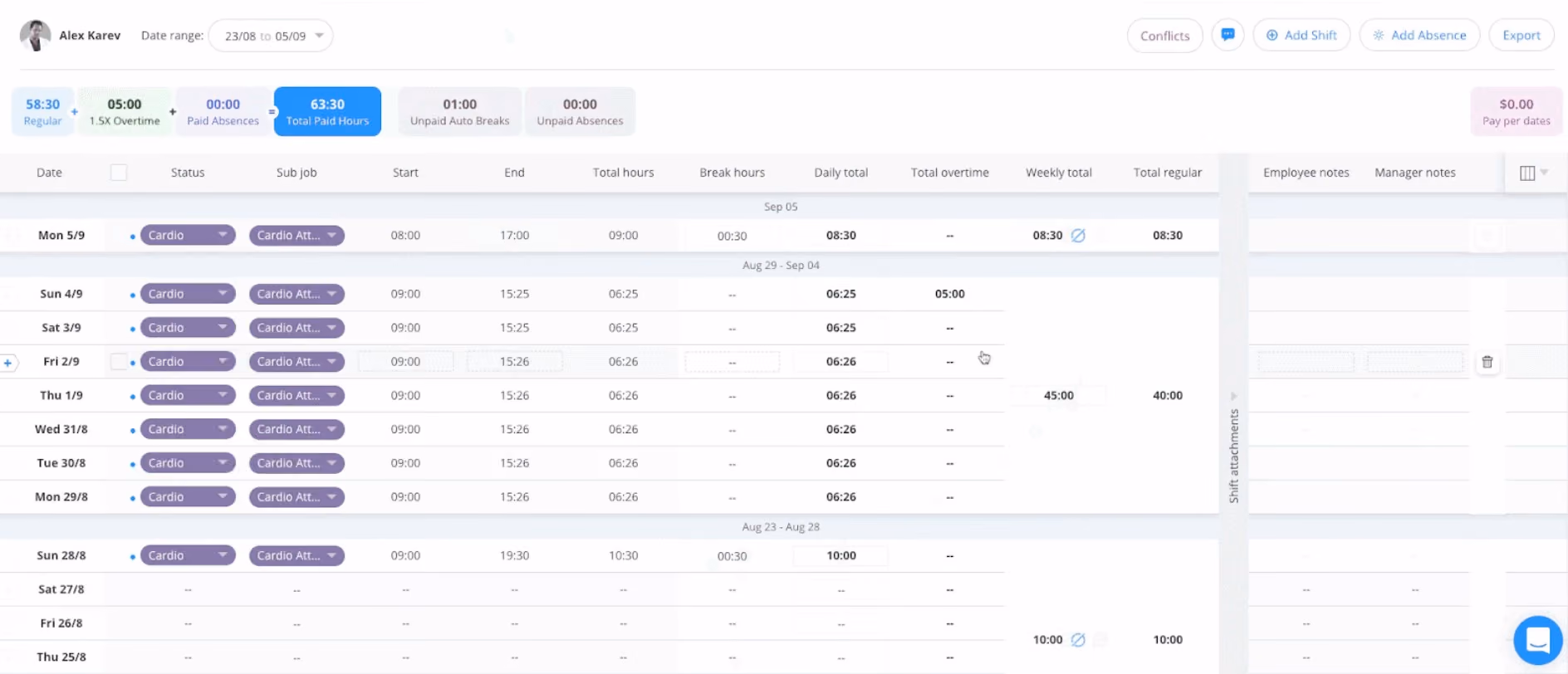1568x674 pixels.
Task: Select the 05:00 1.5X Overtime tile
Action: [x=125, y=111]
